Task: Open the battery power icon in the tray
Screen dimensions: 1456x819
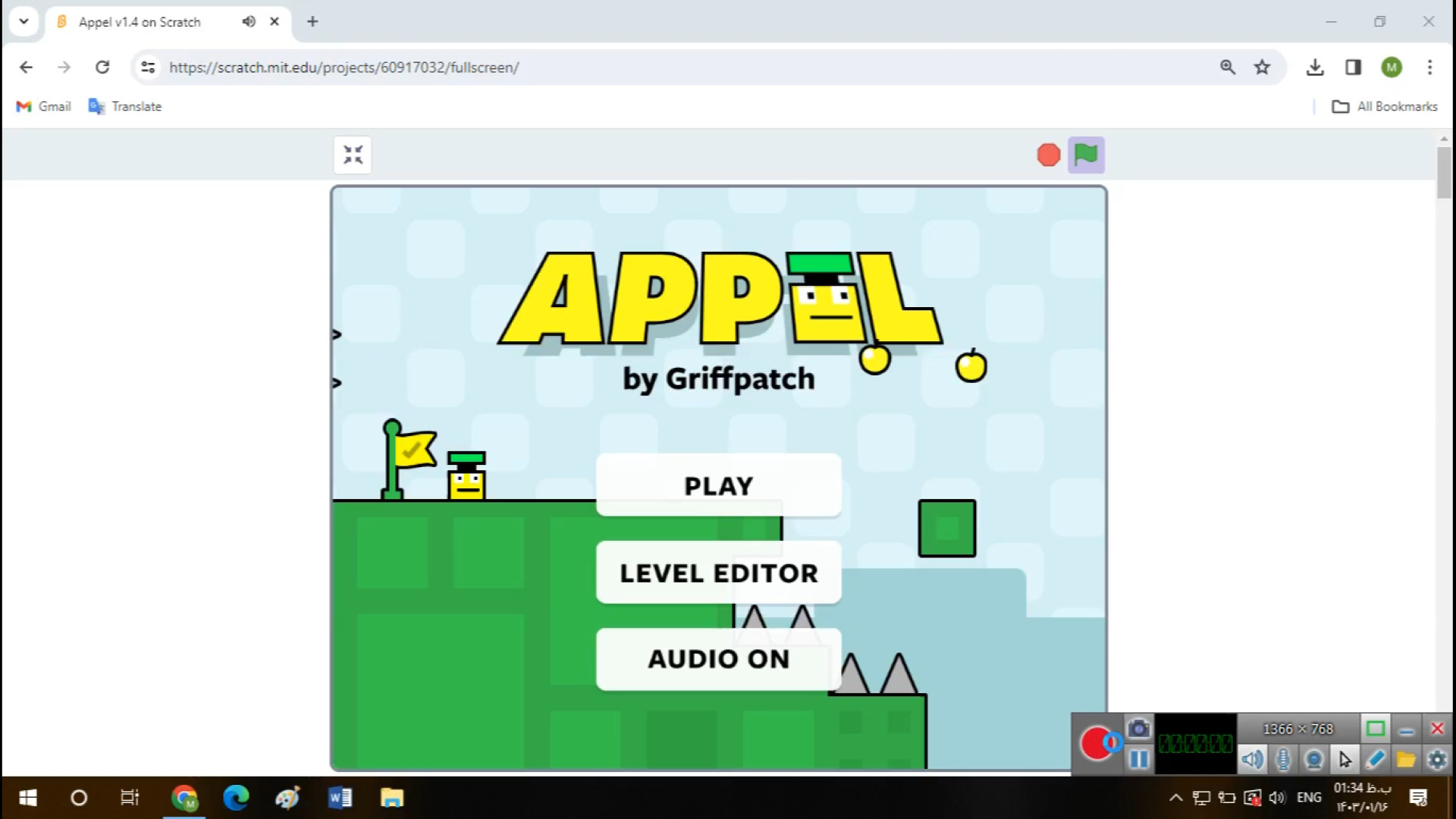Action: tap(1227, 798)
